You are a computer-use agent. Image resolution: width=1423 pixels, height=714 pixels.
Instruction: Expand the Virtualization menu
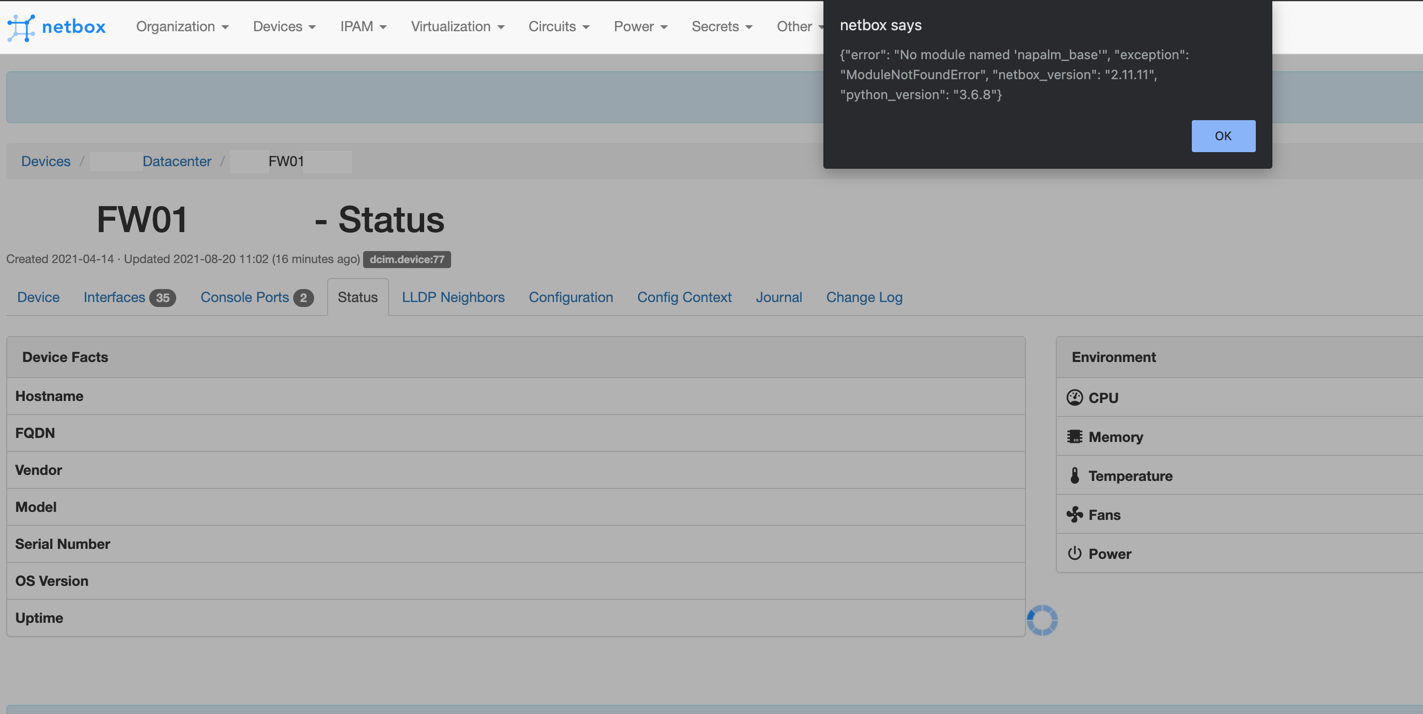pyautogui.click(x=457, y=27)
